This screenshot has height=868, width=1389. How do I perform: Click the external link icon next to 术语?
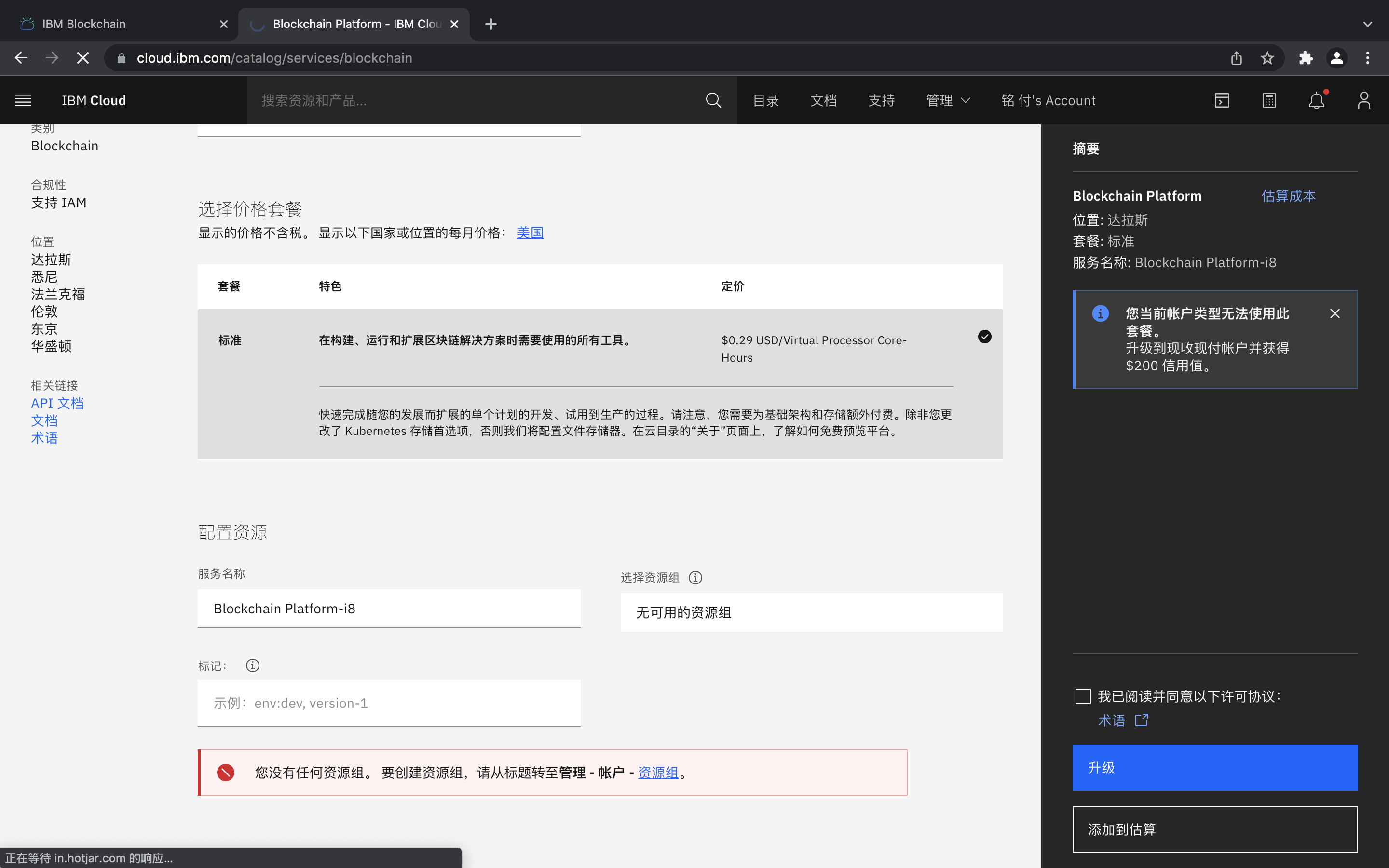pos(1141,720)
